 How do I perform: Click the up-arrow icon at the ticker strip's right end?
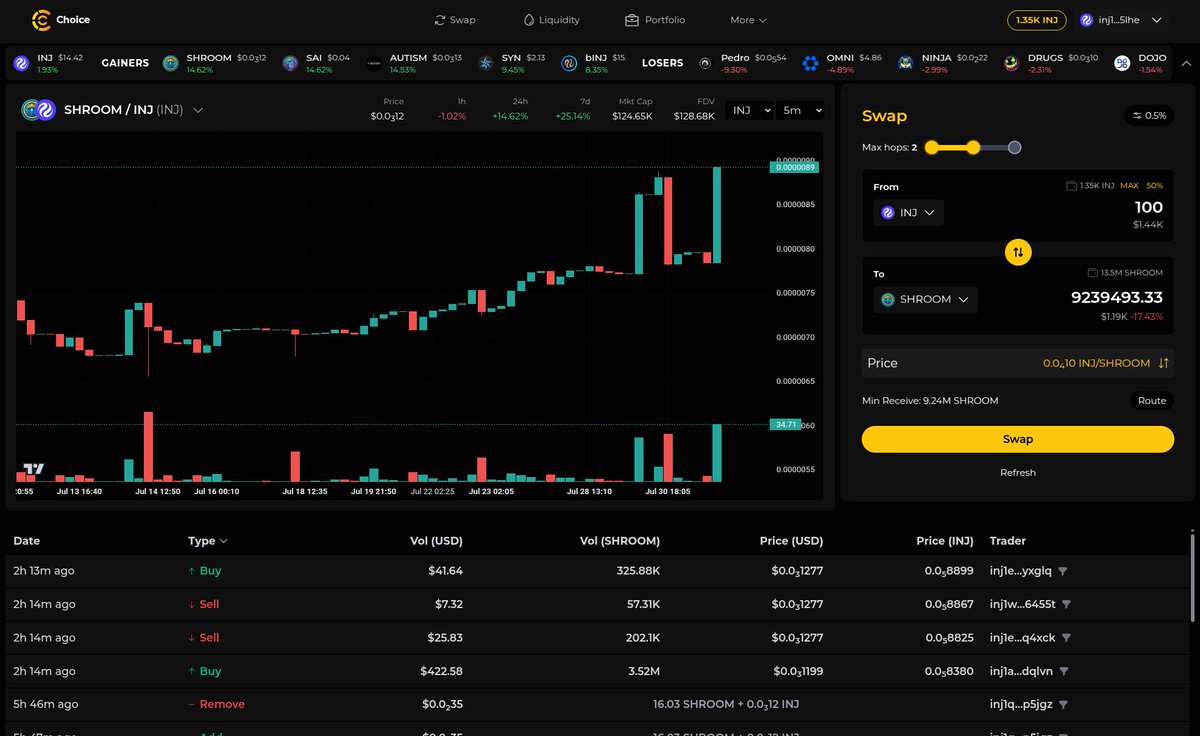pyautogui.click(x=1188, y=62)
